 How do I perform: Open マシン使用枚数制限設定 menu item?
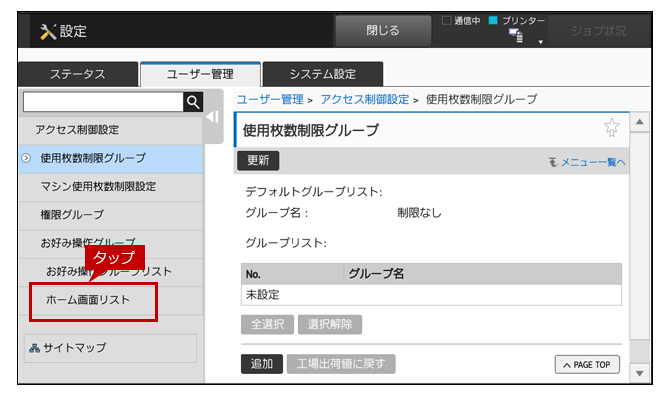pos(111,187)
